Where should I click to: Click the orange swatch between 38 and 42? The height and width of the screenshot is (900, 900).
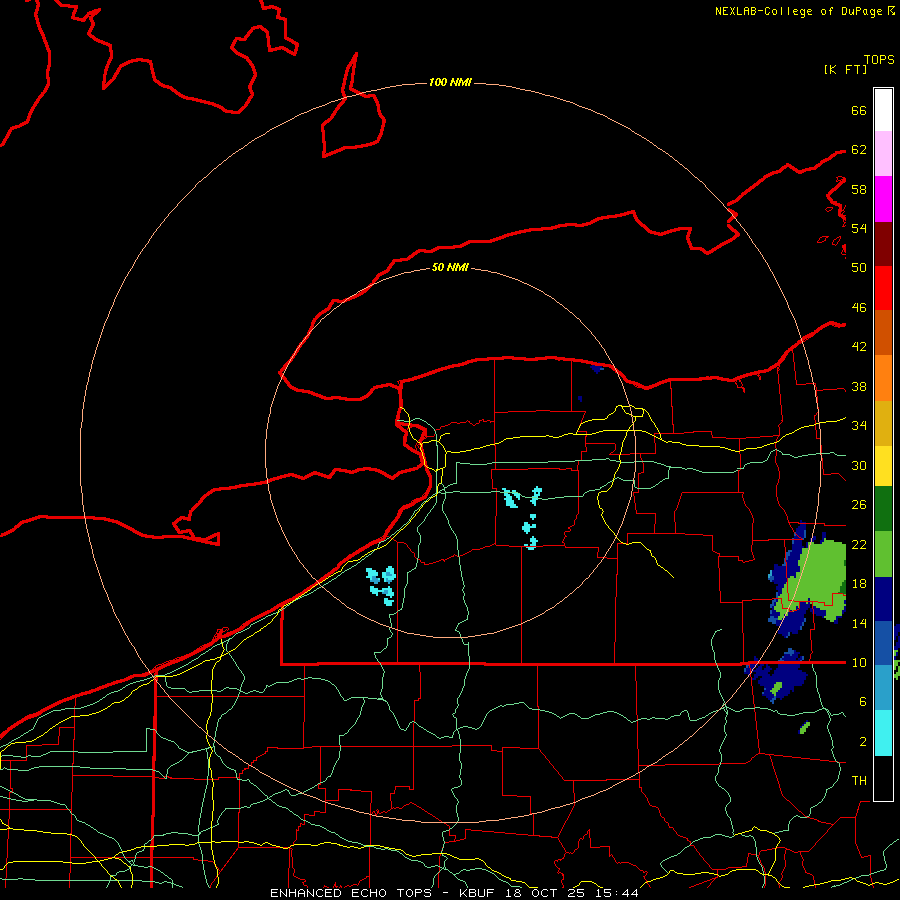pyautogui.click(x=883, y=377)
